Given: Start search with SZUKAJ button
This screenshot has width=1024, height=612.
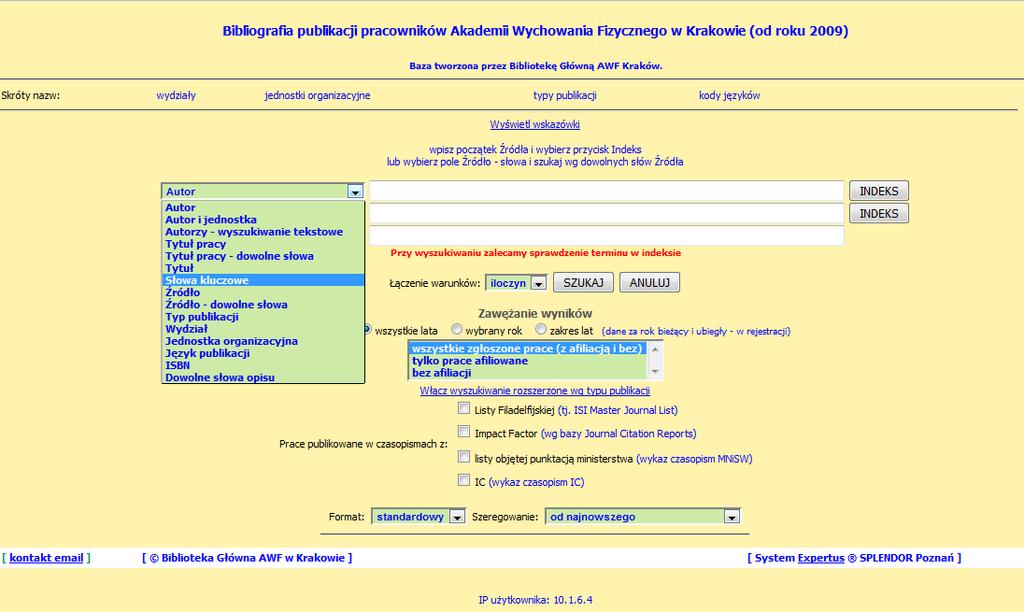Looking at the screenshot, I should point(583,282).
